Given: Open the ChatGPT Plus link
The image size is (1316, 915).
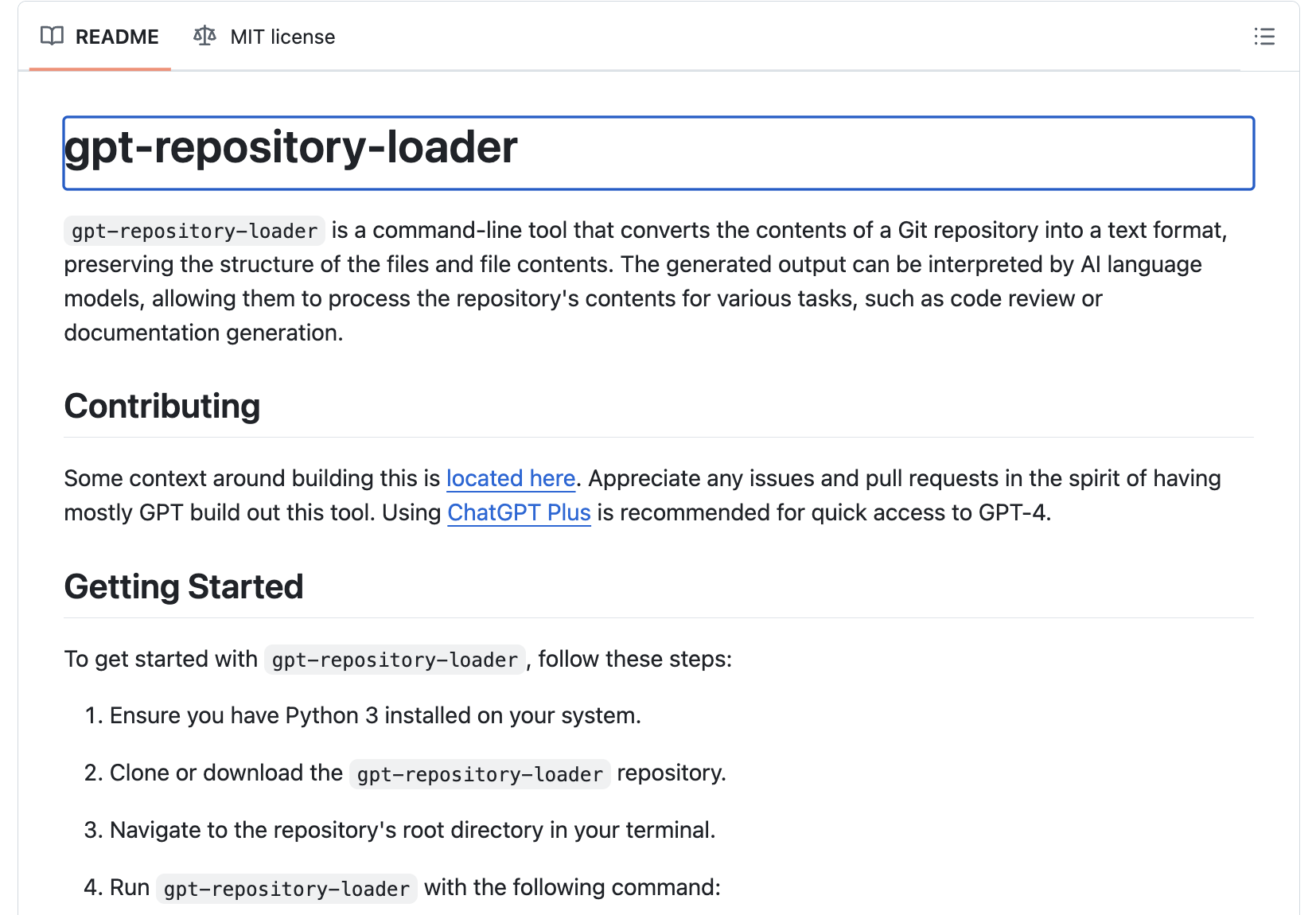Looking at the screenshot, I should (x=519, y=512).
